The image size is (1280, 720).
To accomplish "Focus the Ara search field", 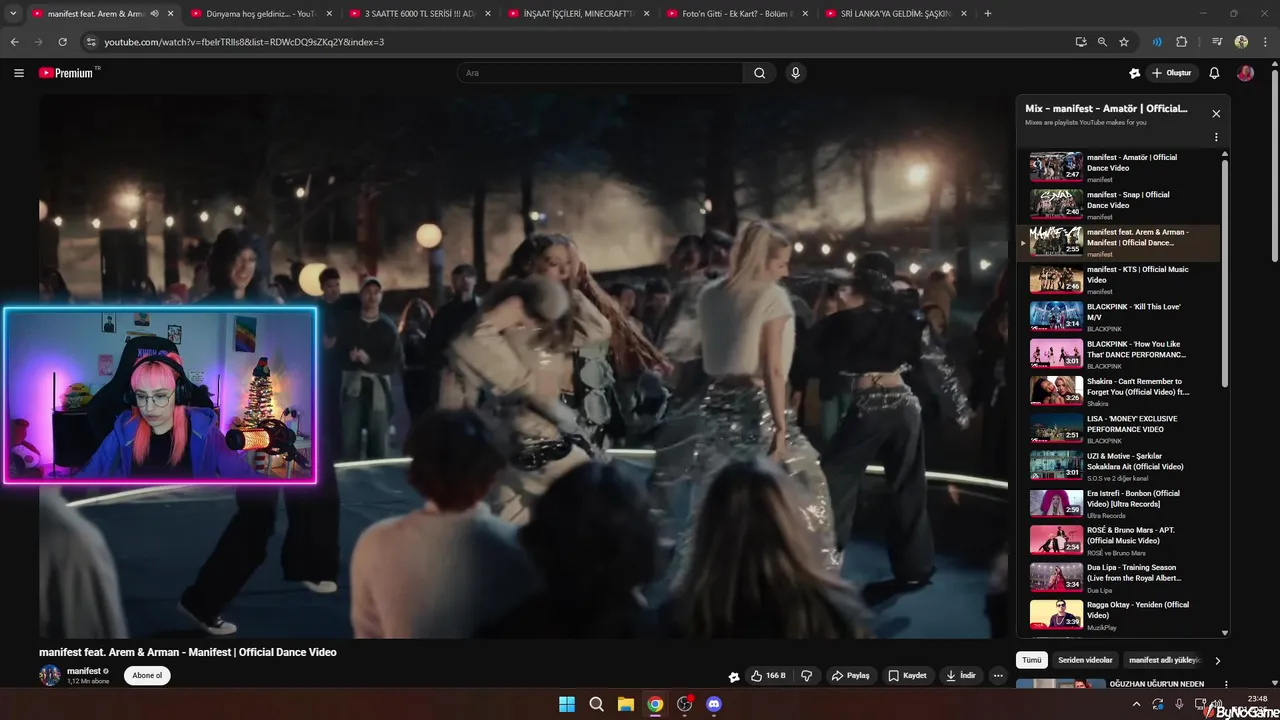I will pyautogui.click(x=600, y=73).
